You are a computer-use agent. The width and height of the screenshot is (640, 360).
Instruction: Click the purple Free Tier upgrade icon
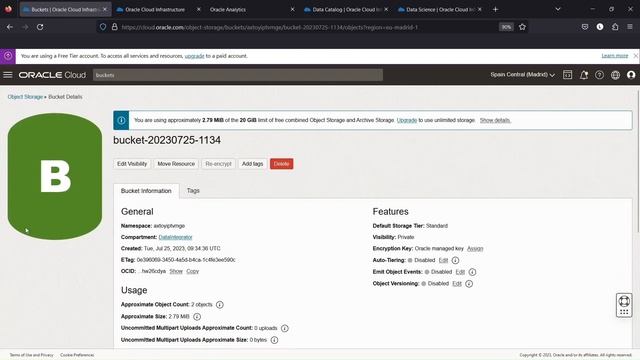point(8,56)
